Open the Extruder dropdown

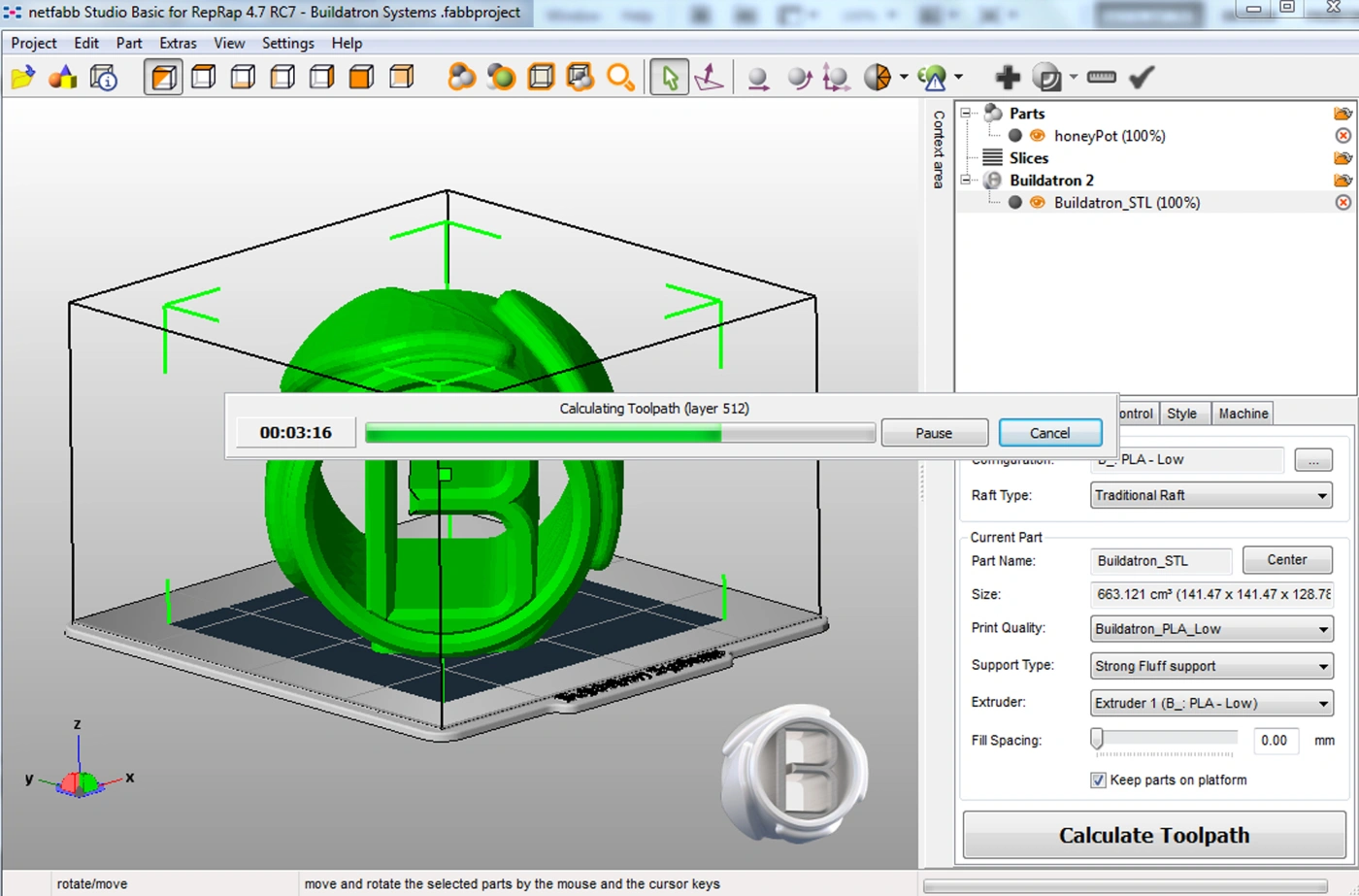click(1211, 703)
